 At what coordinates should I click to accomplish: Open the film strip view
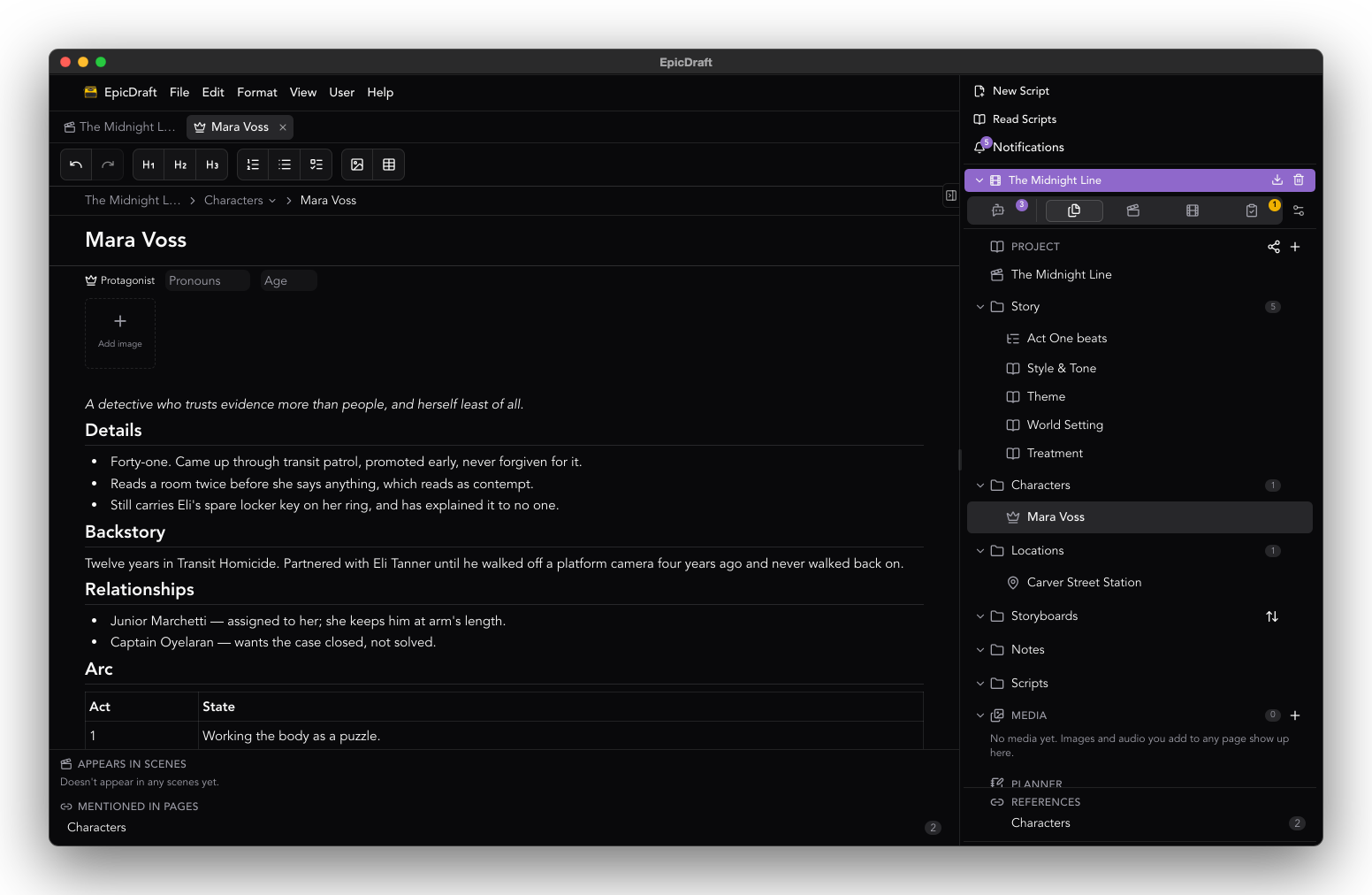(x=1193, y=210)
